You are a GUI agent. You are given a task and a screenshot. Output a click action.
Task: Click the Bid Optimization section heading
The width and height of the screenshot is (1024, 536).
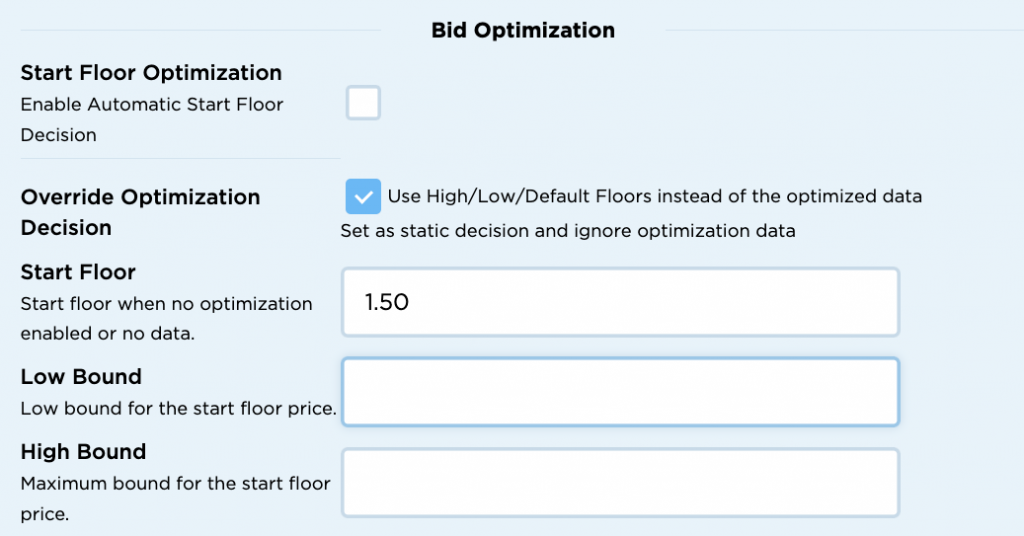(x=523, y=31)
